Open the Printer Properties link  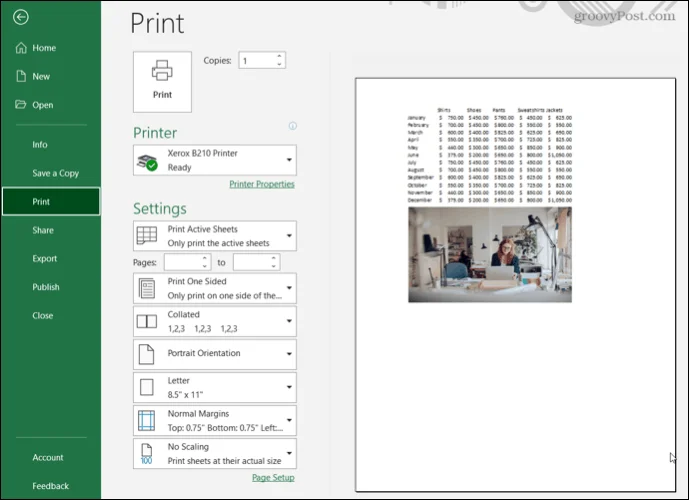click(262, 184)
